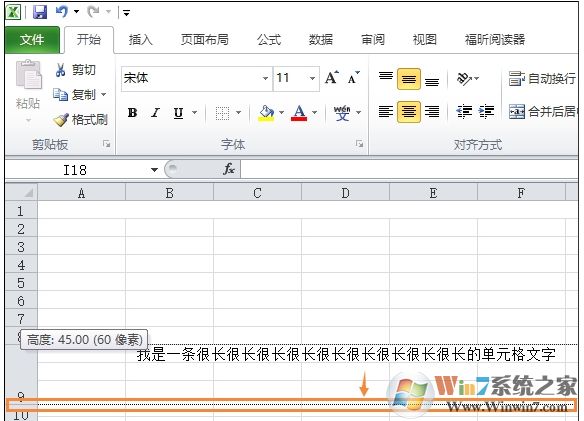
Task: Open underline style dropdown
Action: click(194, 113)
